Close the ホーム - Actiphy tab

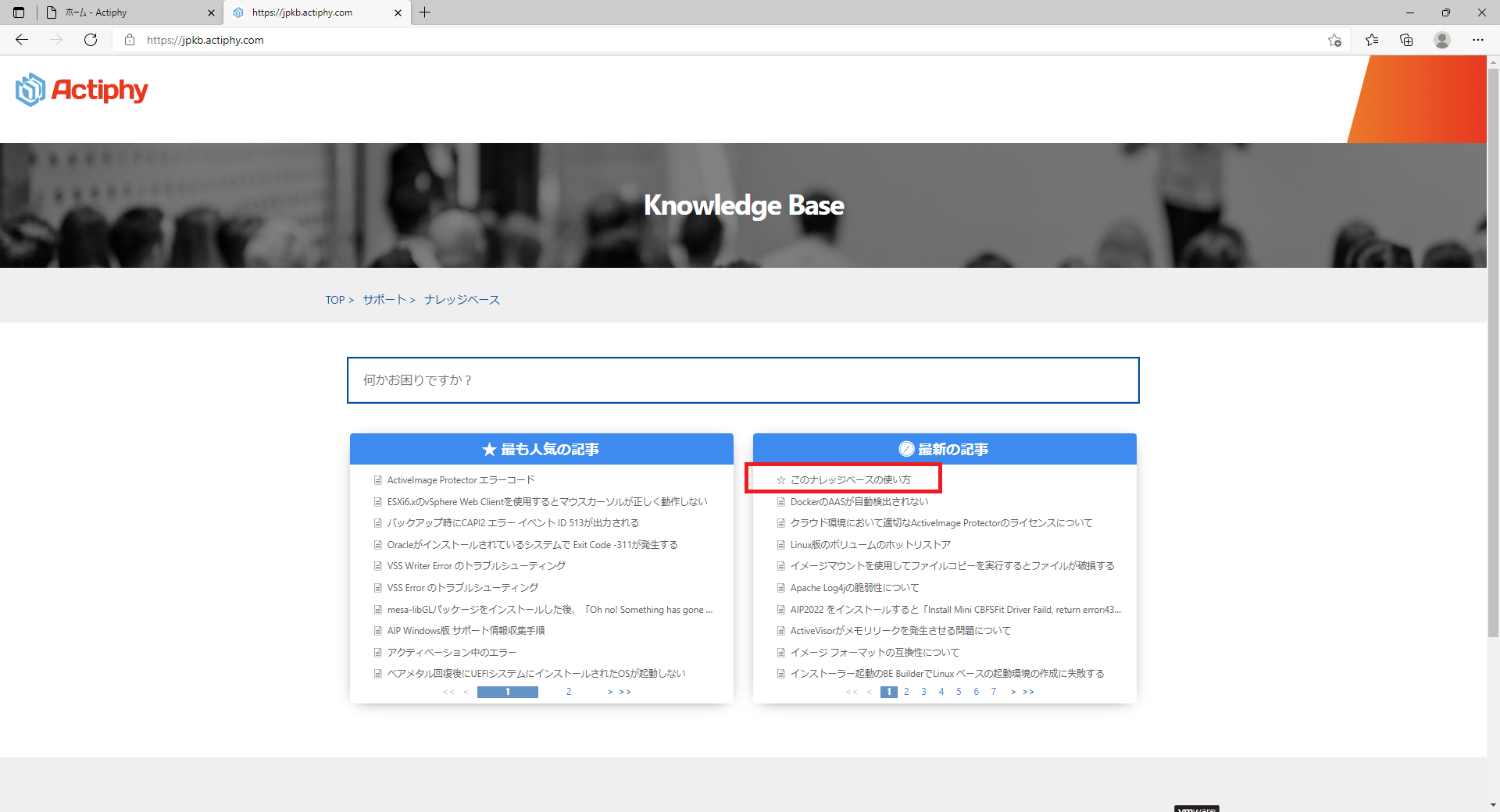point(211,12)
